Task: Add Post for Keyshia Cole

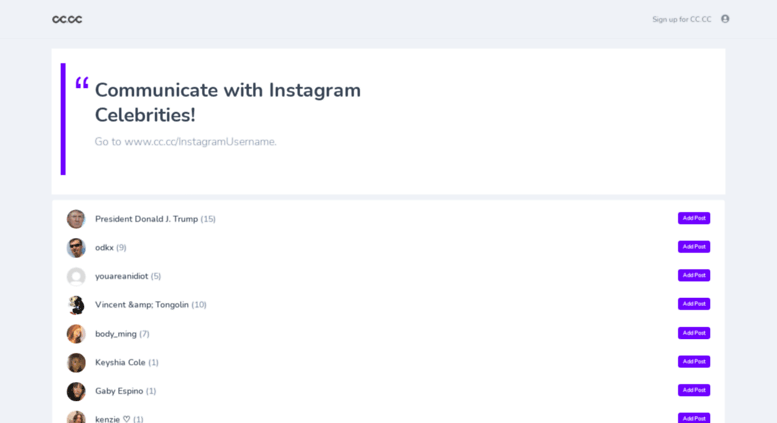Action: pos(694,362)
